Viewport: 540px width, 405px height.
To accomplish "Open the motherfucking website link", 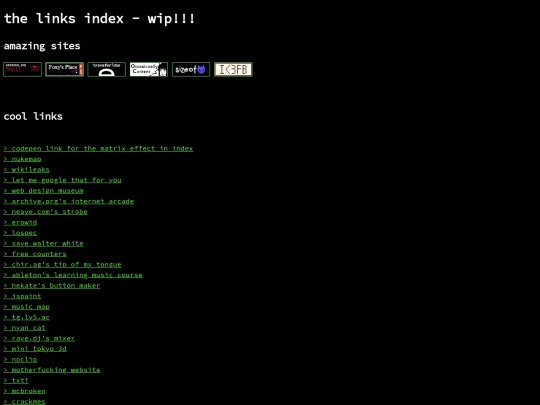I will tap(52, 370).
